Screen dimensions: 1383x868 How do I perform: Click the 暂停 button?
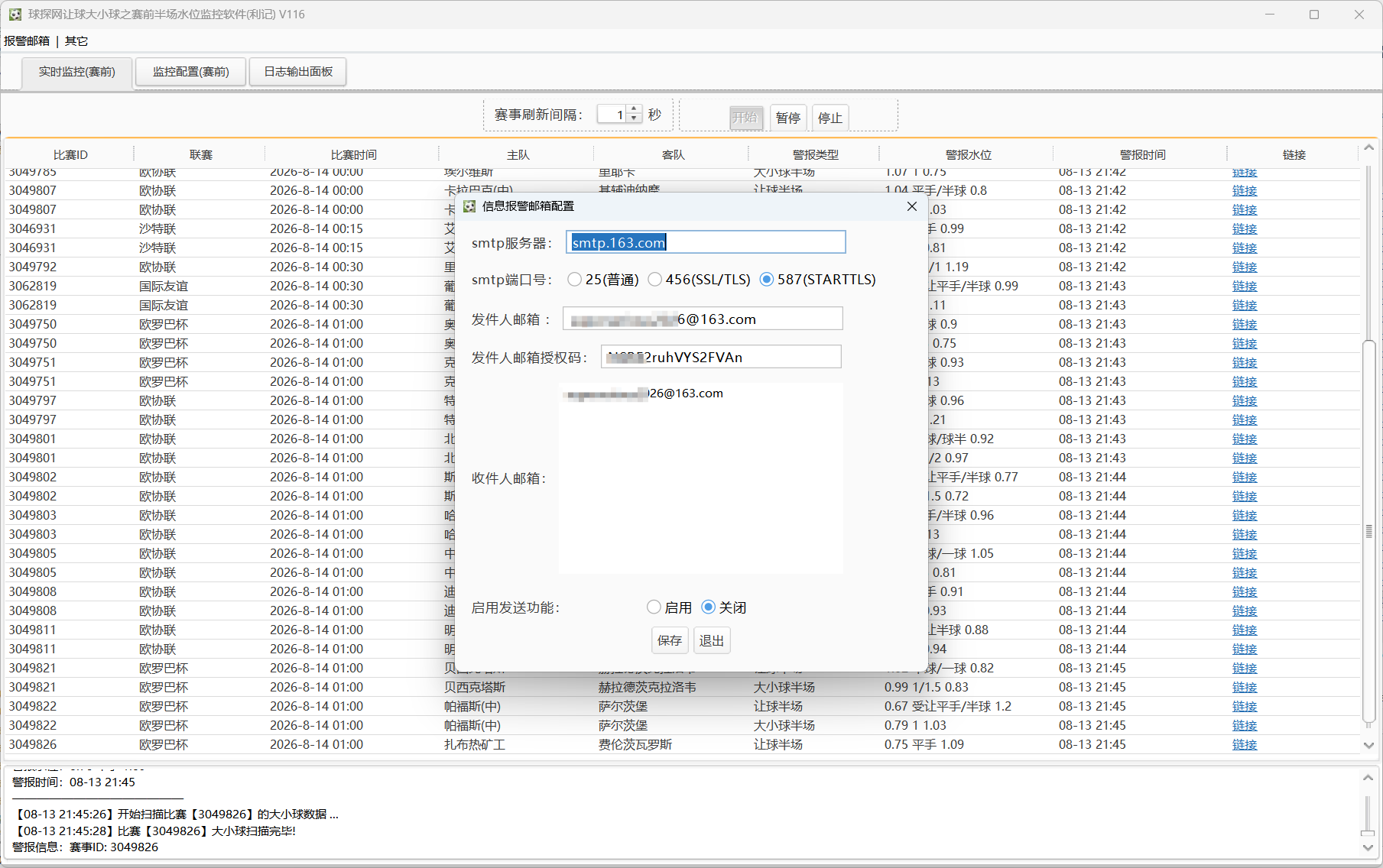tap(788, 118)
